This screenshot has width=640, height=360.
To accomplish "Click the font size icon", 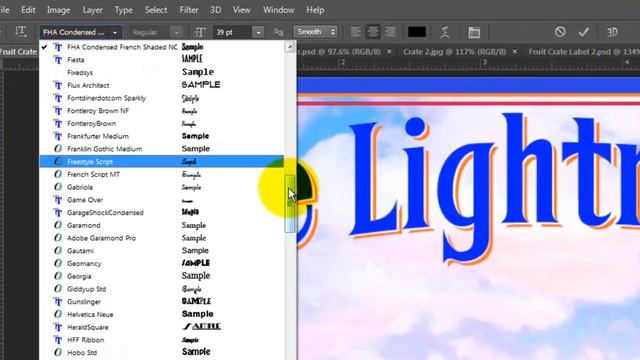I will click(200, 32).
